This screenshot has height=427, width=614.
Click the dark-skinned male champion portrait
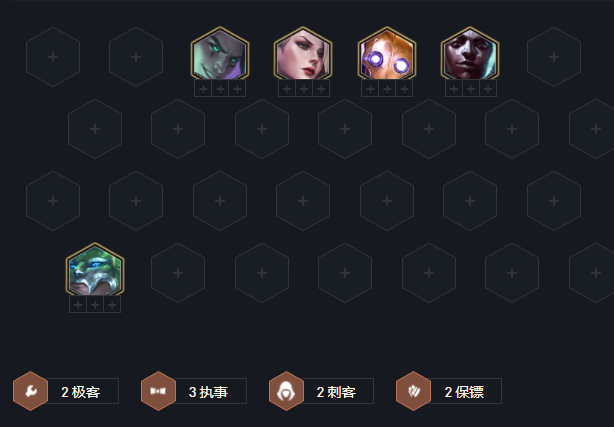pyautogui.click(x=470, y=54)
